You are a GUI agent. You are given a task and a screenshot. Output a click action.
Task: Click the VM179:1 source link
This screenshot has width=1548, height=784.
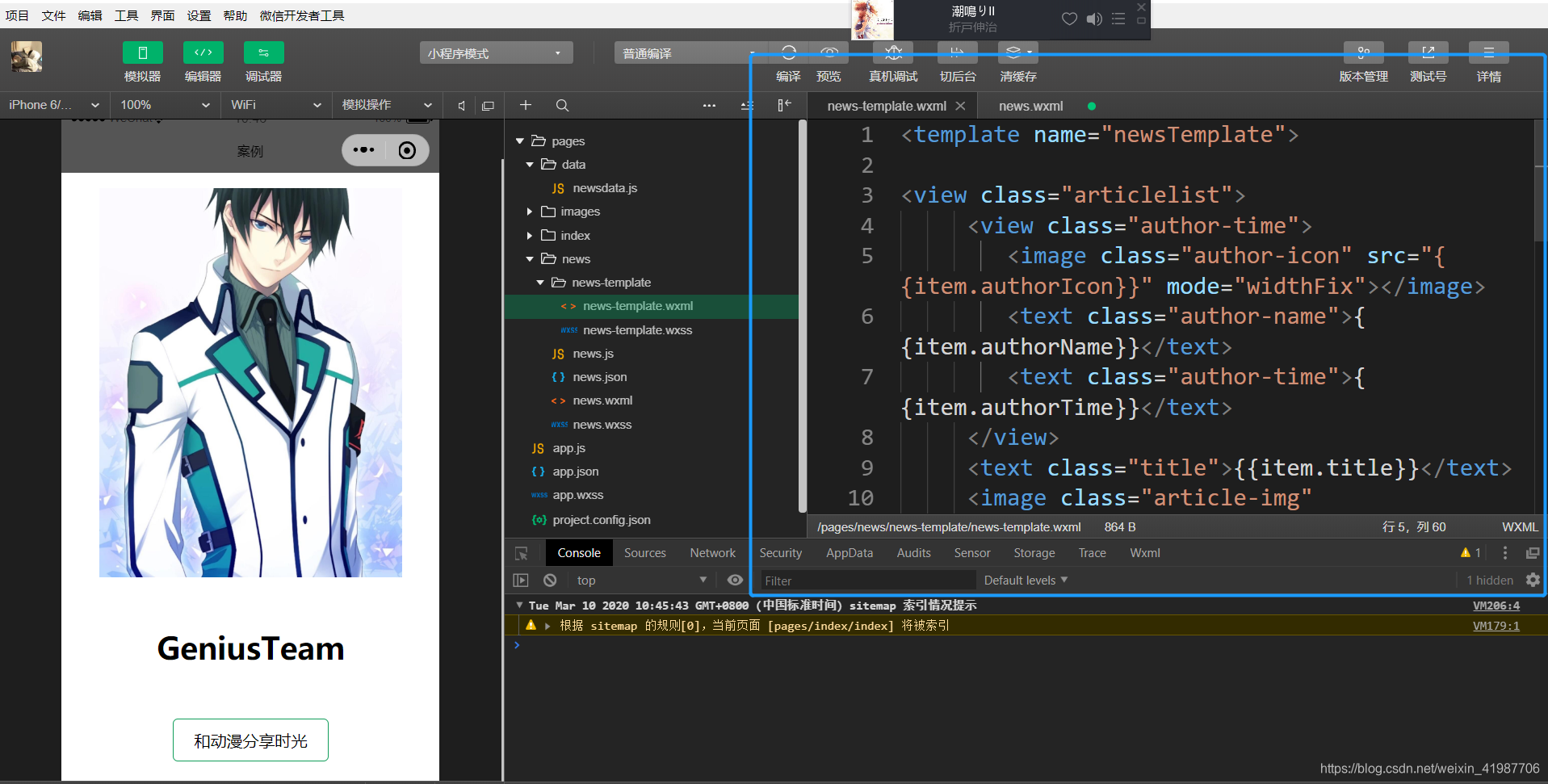point(1496,626)
